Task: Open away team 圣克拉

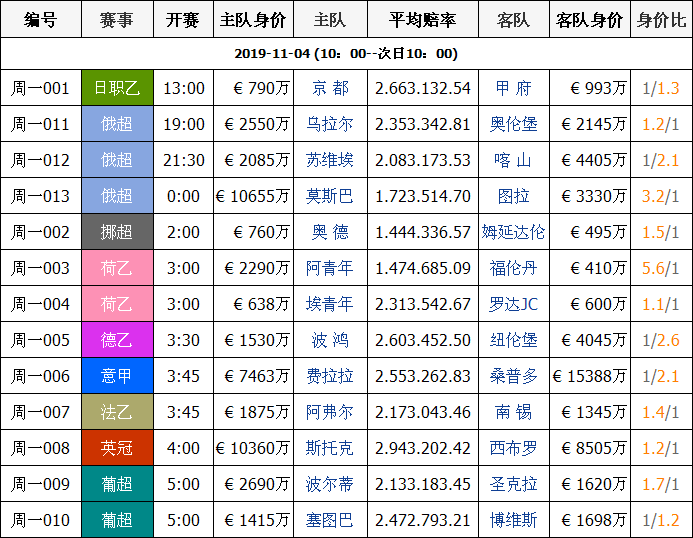Action: coord(513,485)
